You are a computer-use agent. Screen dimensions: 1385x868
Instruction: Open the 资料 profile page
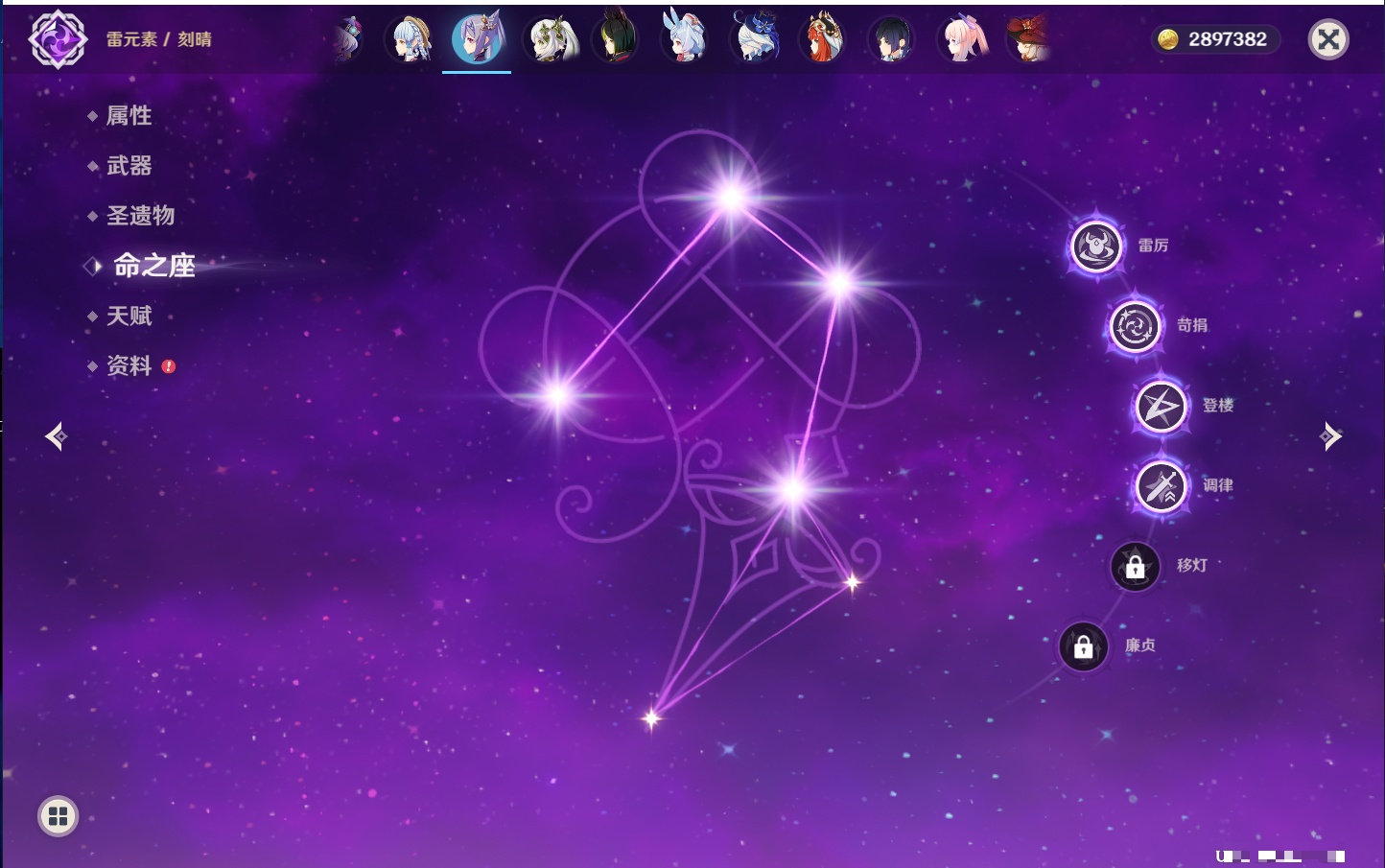[x=129, y=365]
